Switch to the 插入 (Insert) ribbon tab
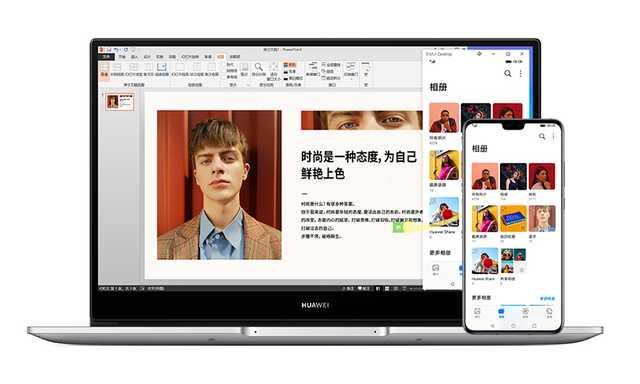Screen dimensions: 640x384 click(134, 57)
